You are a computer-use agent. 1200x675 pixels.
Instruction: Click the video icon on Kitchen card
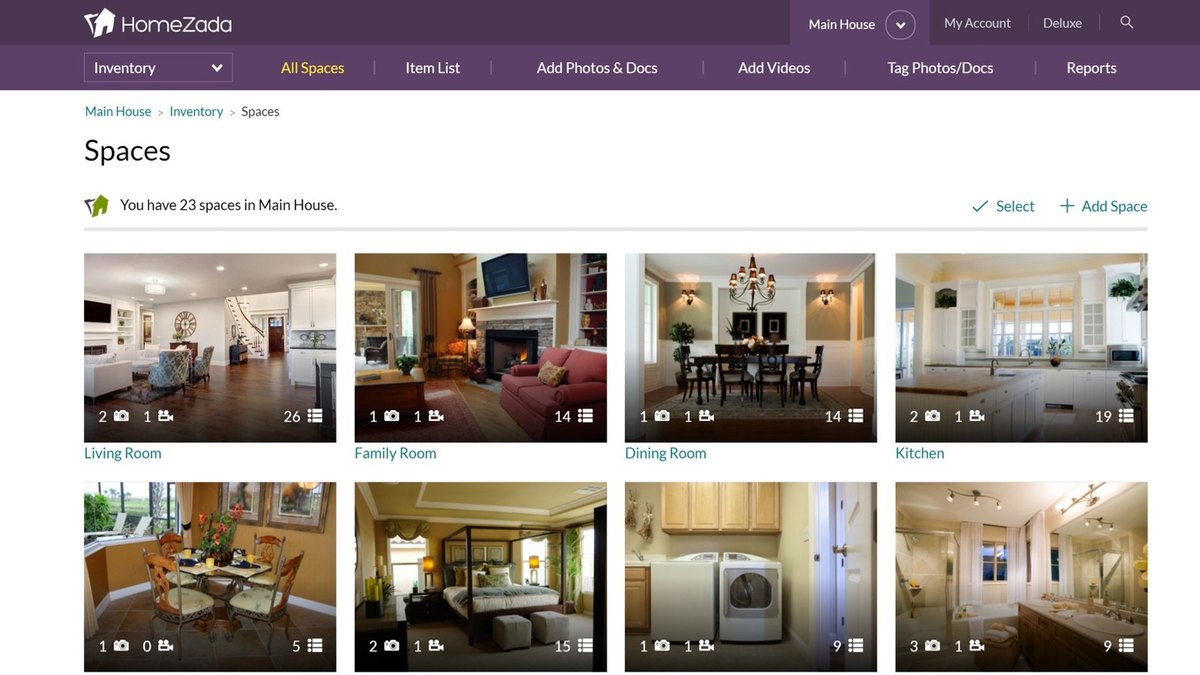point(977,416)
